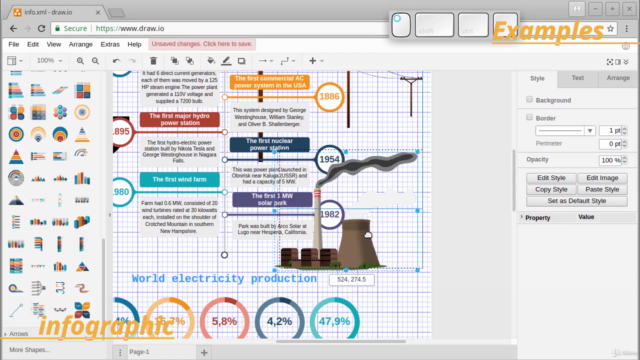Pick the concentric target circle shape

(16, 134)
